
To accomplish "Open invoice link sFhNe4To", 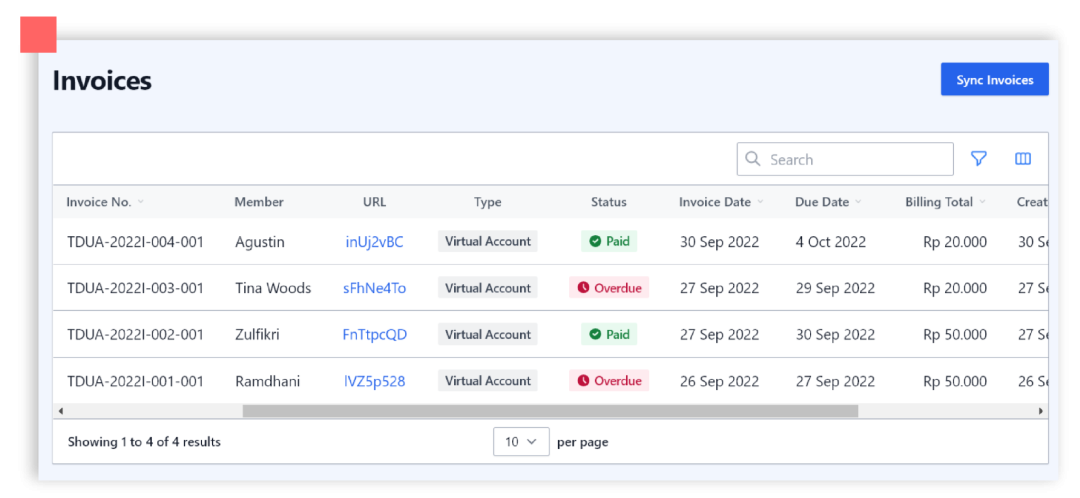I will (x=374, y=288).
